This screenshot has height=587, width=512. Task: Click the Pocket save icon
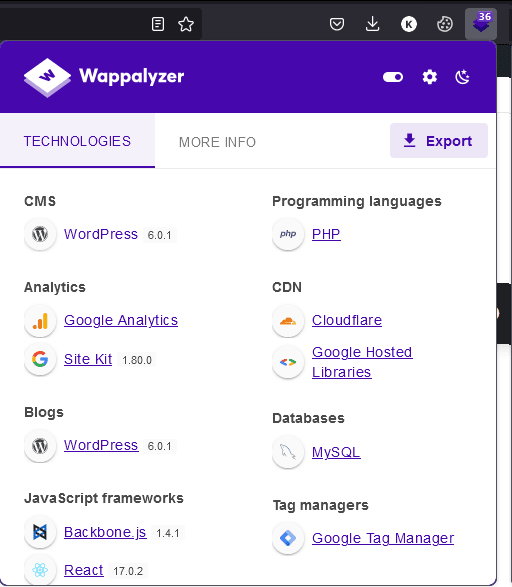337,24
